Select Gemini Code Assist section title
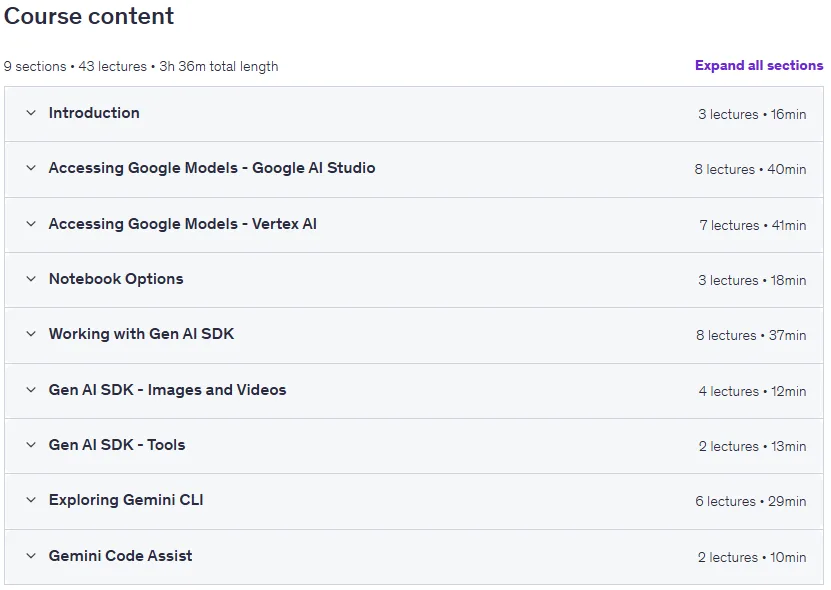831x590 pixels. click(x=120, y=556)
